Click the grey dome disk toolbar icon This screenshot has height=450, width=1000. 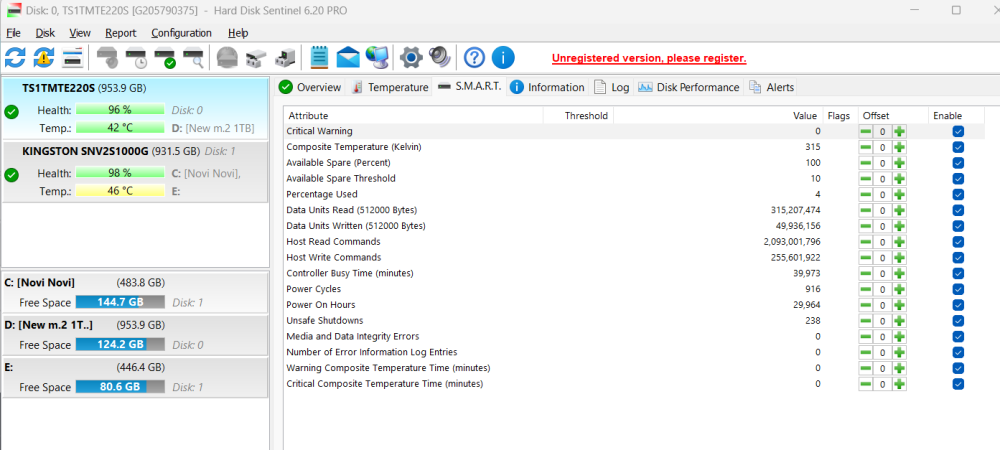(226, 58)
